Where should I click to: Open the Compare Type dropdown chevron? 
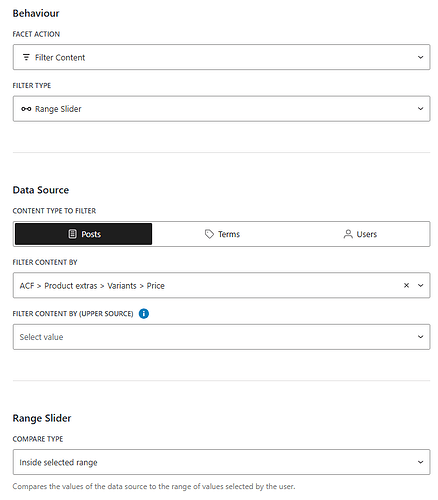[421, 462]
